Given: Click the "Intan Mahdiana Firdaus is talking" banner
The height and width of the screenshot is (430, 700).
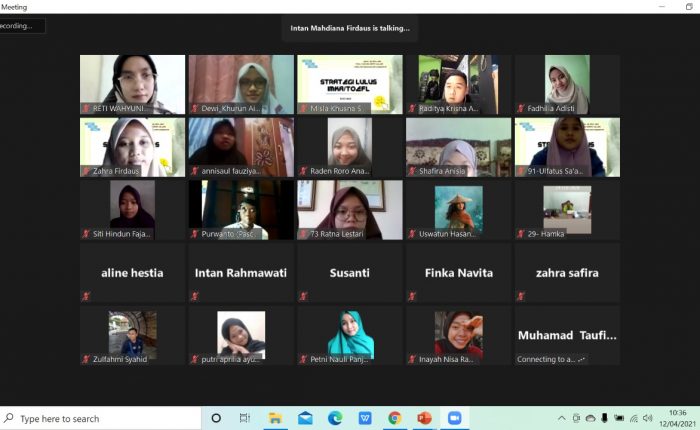Looking at the screenshot, I should coord(350,28).
